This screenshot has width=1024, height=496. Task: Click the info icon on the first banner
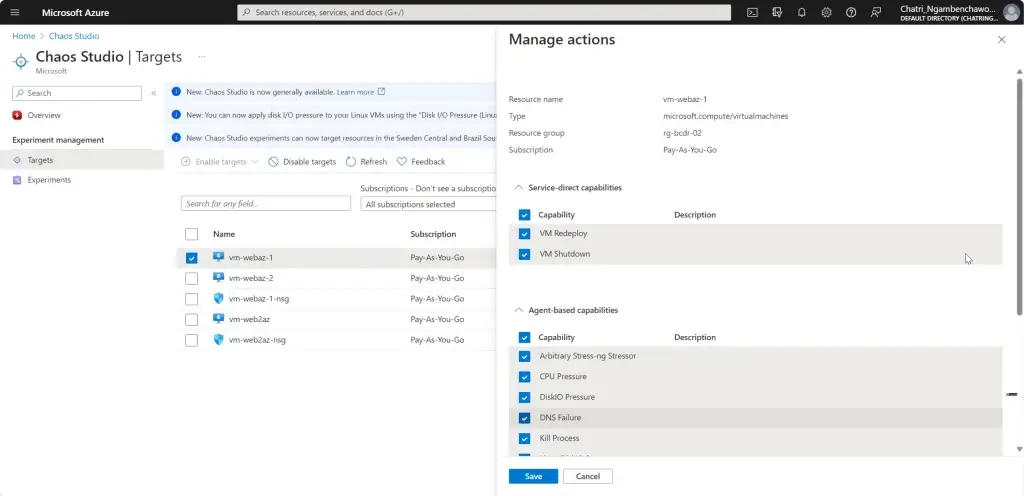(176, 92)
